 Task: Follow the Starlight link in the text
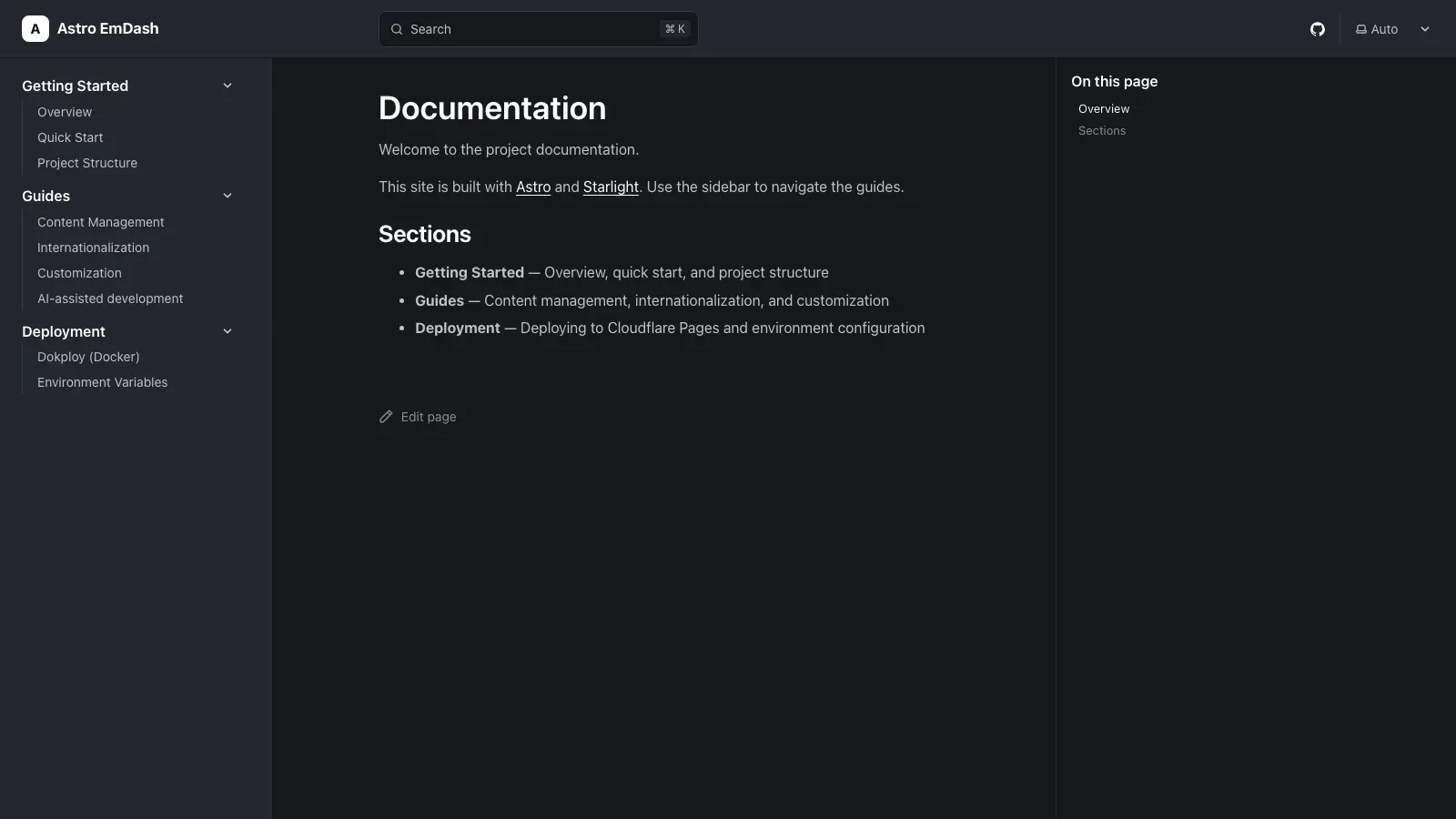(x=611, y=187)
